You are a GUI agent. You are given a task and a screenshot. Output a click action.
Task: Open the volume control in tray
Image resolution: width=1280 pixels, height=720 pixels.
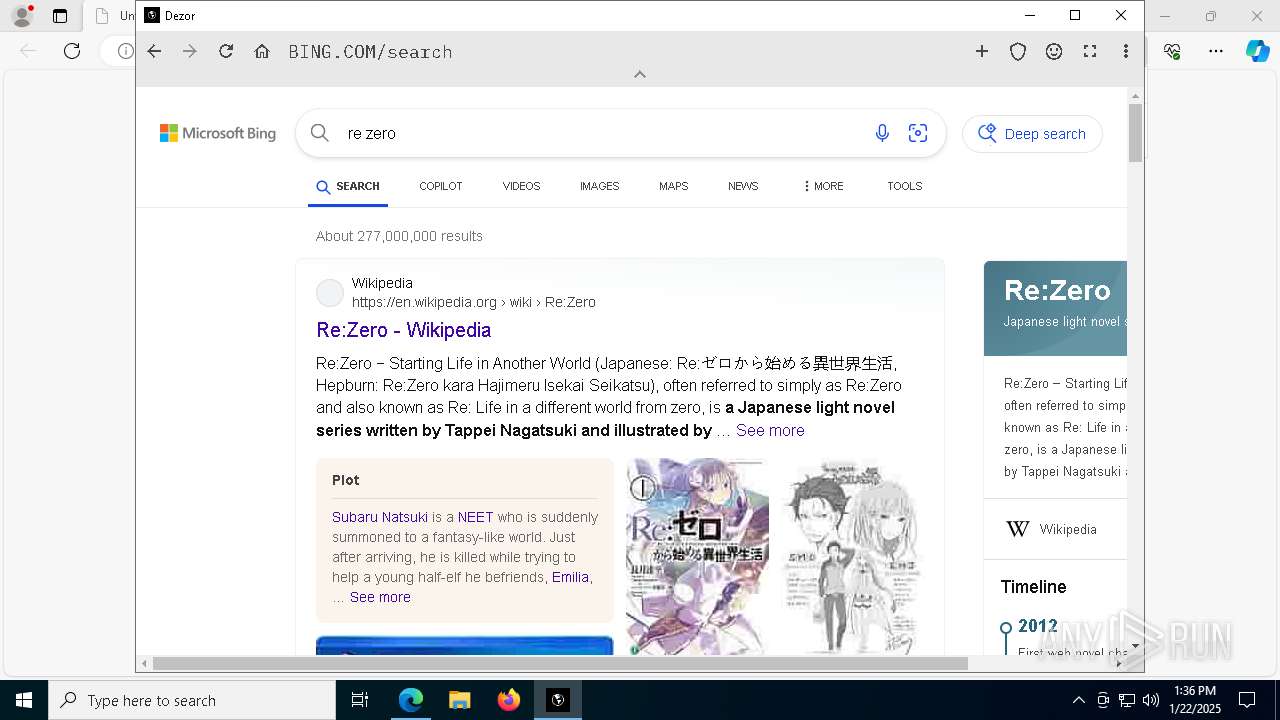pos(1151,700)
